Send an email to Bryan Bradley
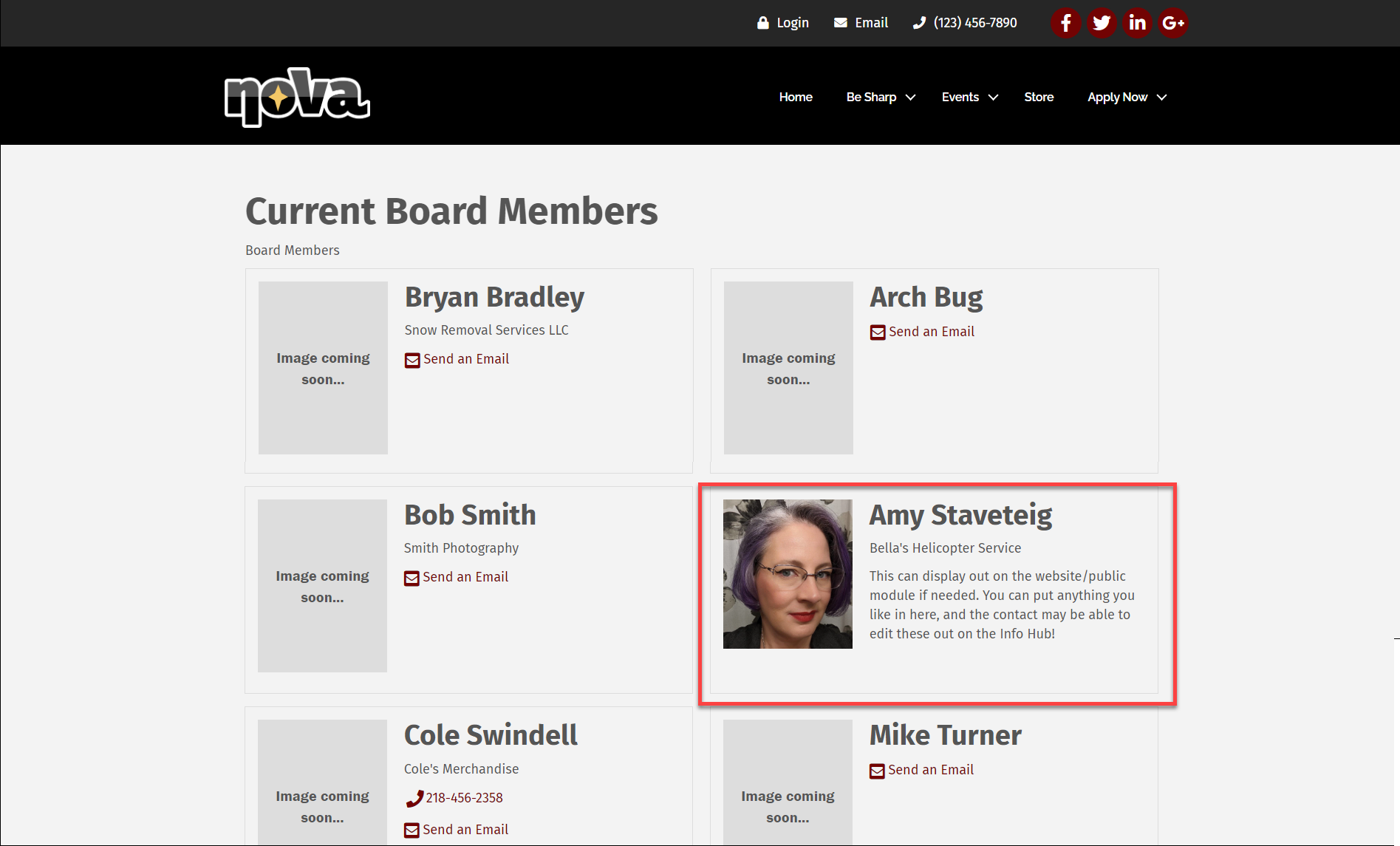This screenshot has height=846, width=1400. [465, 359]
